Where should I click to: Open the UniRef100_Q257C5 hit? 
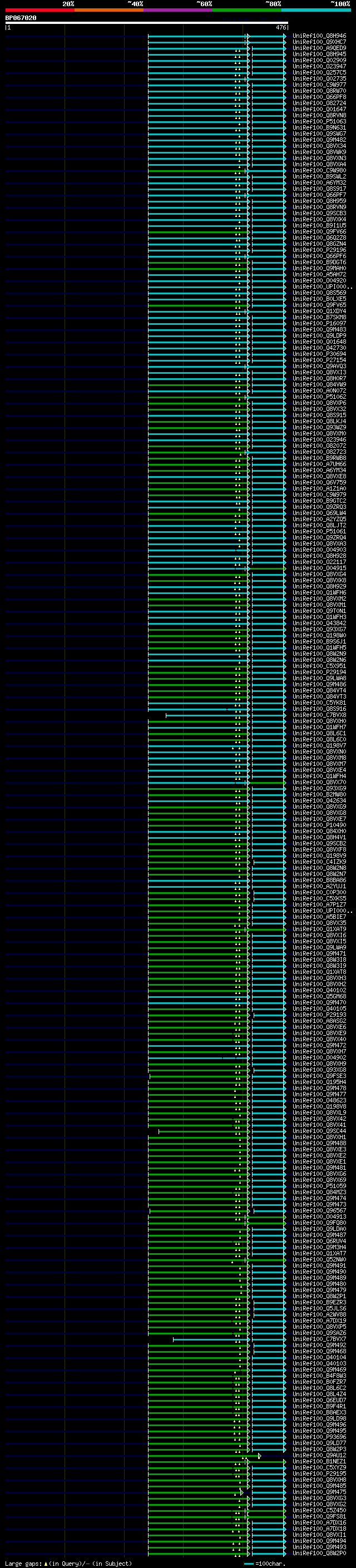tap(319, 72)
